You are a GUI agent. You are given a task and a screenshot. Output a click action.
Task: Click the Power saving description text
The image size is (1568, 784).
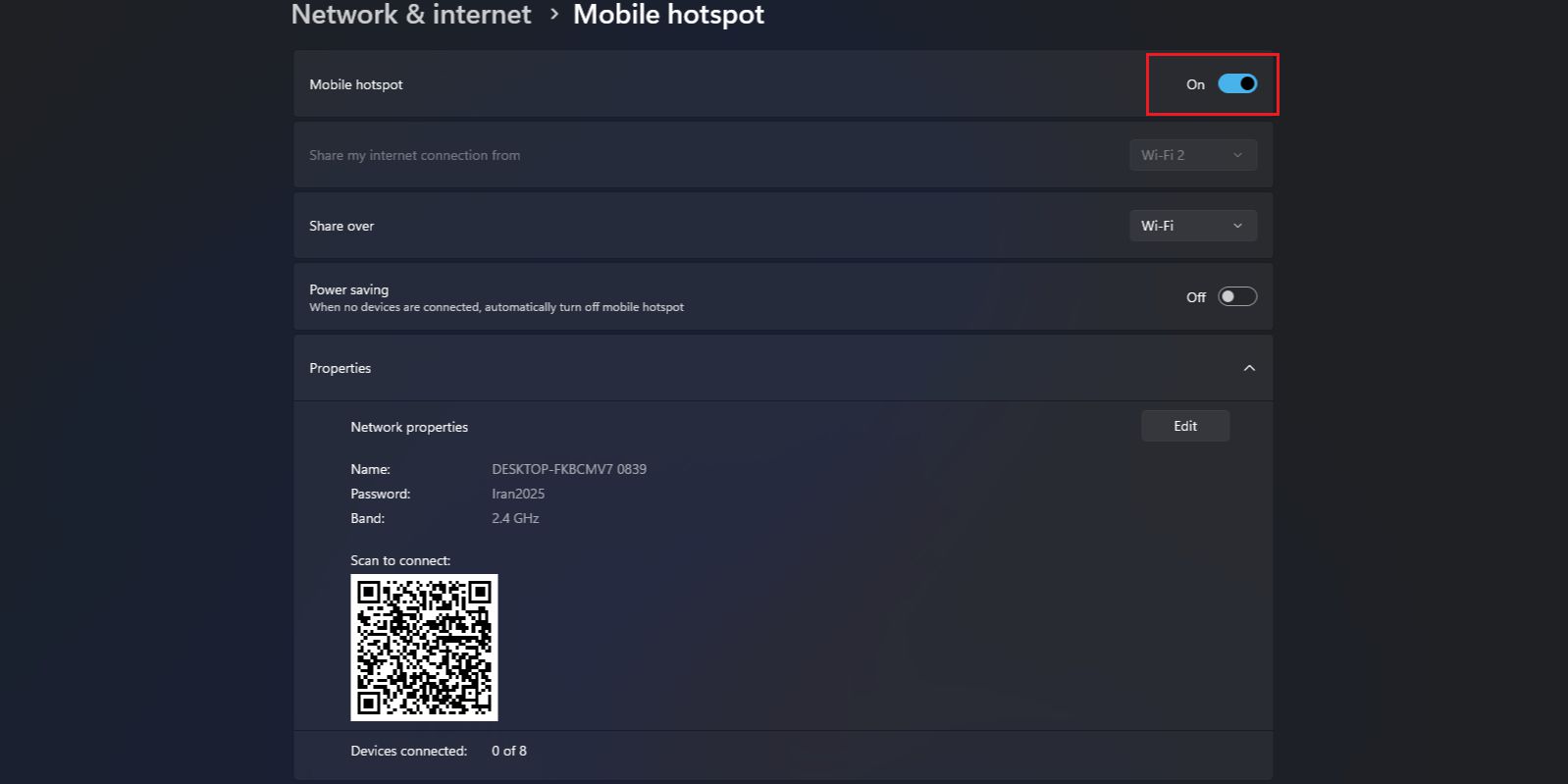497,306
